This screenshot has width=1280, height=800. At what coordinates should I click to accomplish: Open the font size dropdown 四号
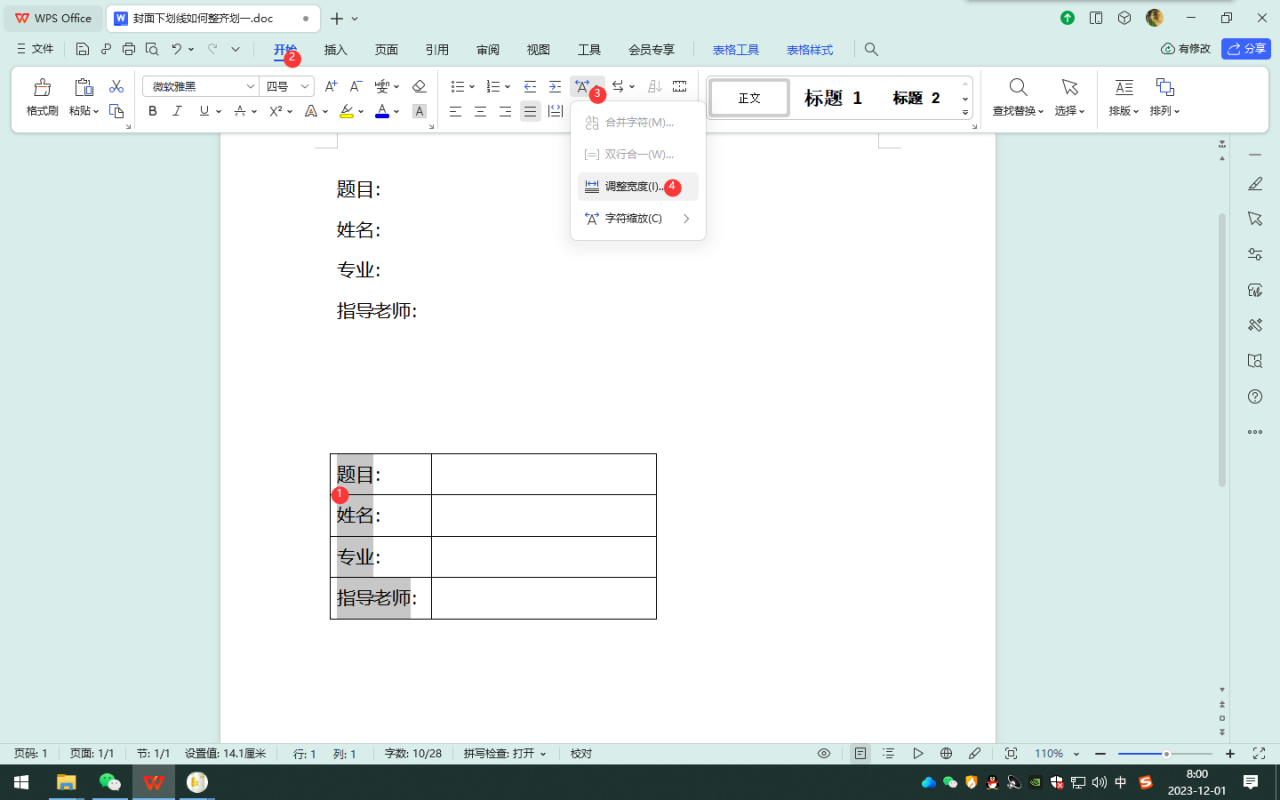point(287,87)
